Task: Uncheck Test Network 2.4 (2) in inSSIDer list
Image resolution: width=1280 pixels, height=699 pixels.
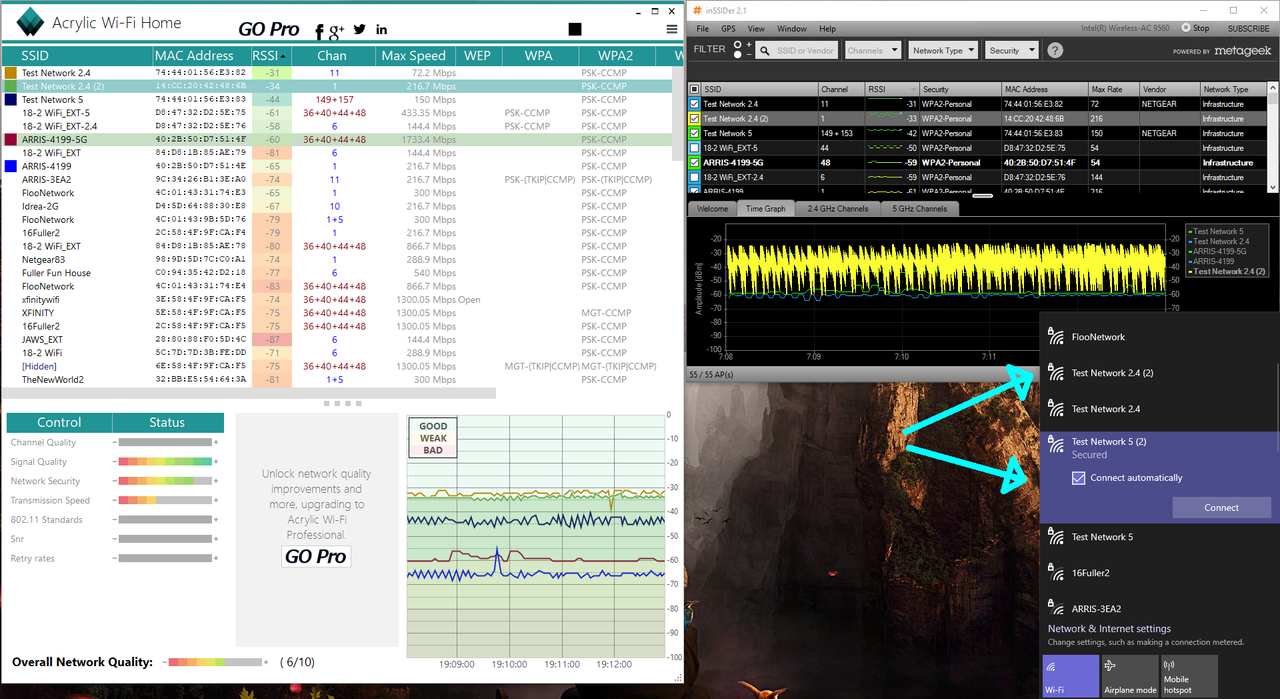Action: tap(695, 118)
